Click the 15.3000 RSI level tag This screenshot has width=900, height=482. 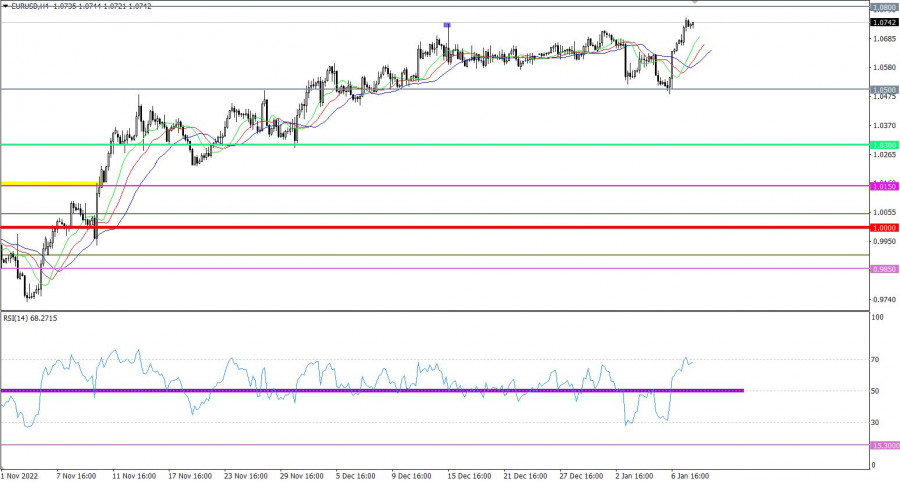(x=883, y=445)
